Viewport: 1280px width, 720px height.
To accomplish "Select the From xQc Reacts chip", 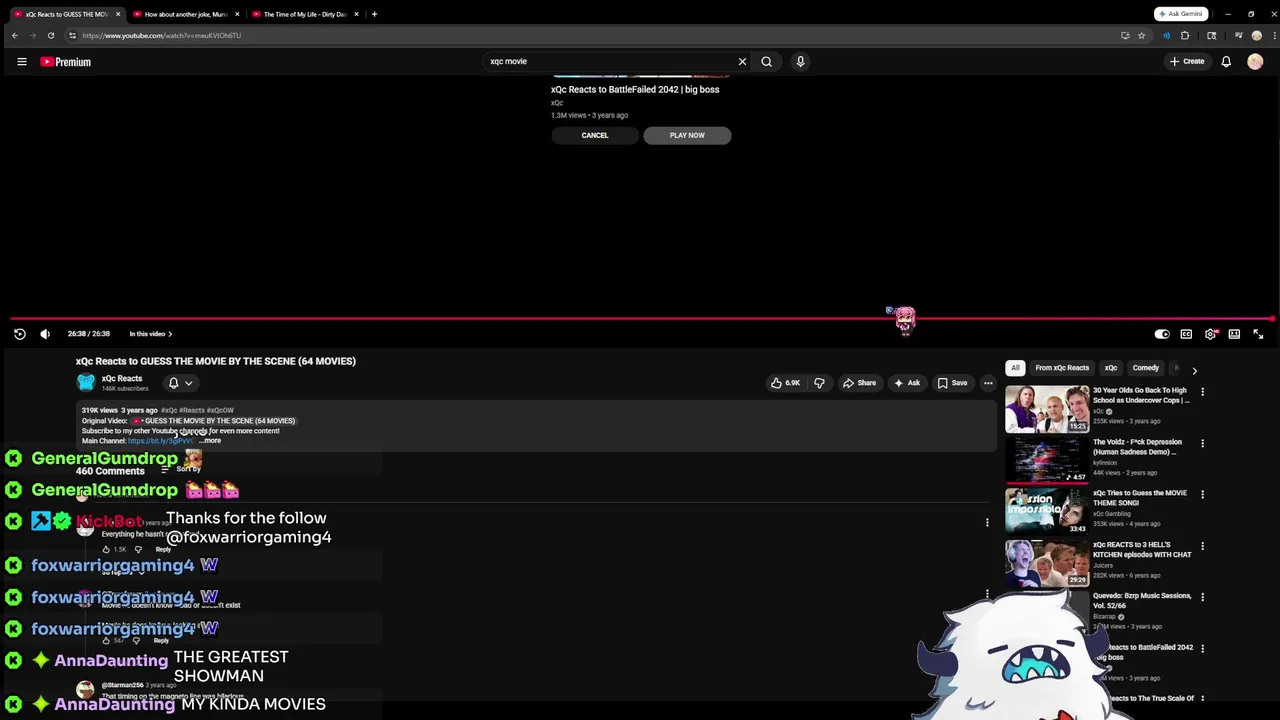I will [x=1062, y=368].
